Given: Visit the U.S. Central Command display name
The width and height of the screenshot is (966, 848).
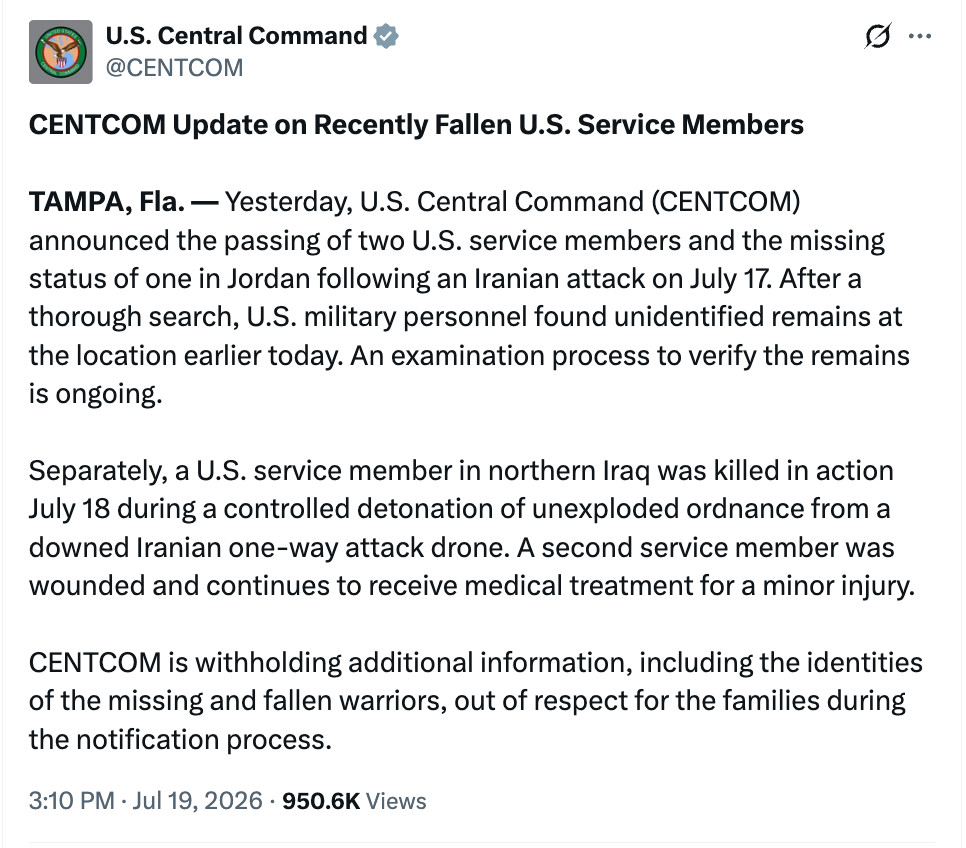Looking at the screenshot, I should click(237, 36).
